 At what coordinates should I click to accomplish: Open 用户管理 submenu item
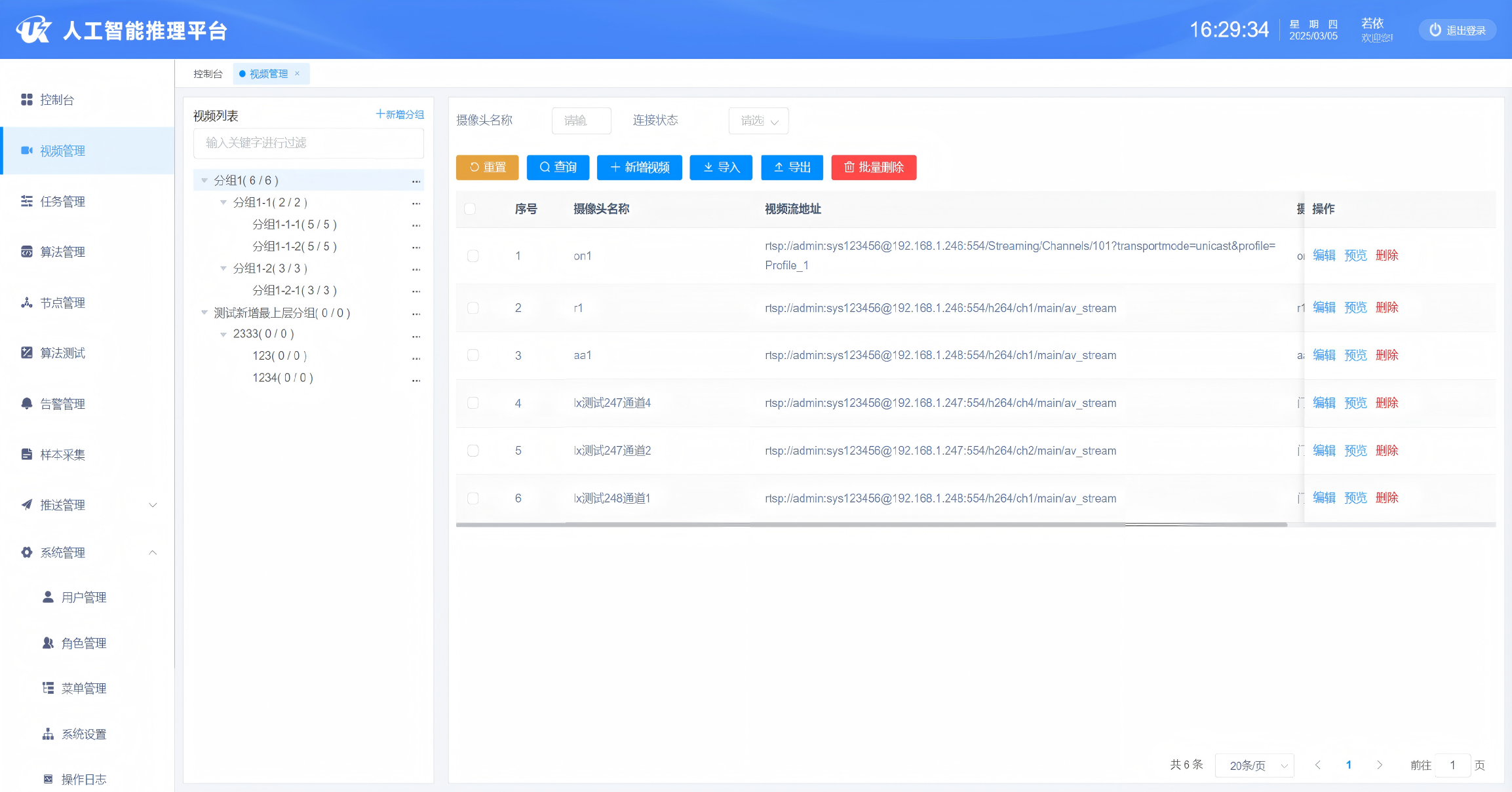pyautogui.click(x=84, y=597)
